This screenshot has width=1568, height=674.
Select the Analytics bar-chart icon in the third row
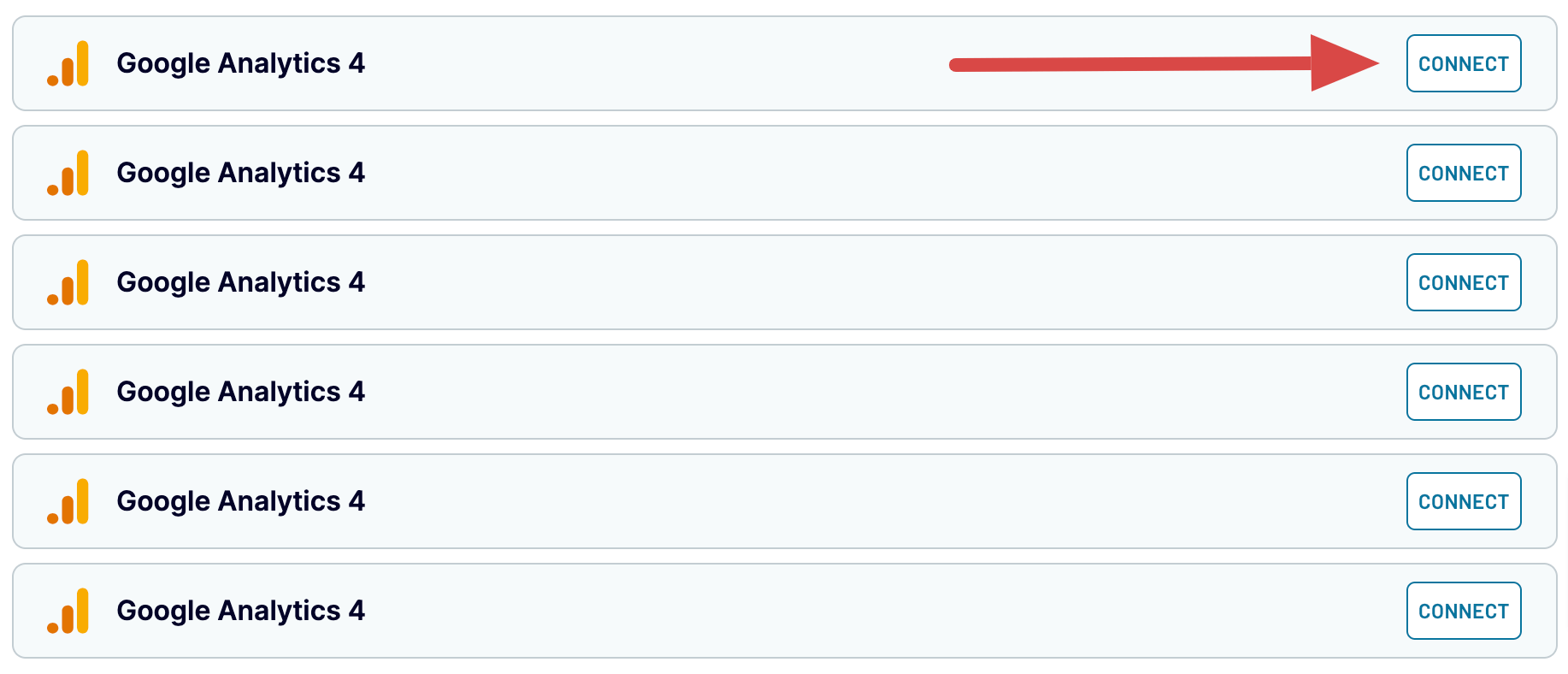[68, 282]
